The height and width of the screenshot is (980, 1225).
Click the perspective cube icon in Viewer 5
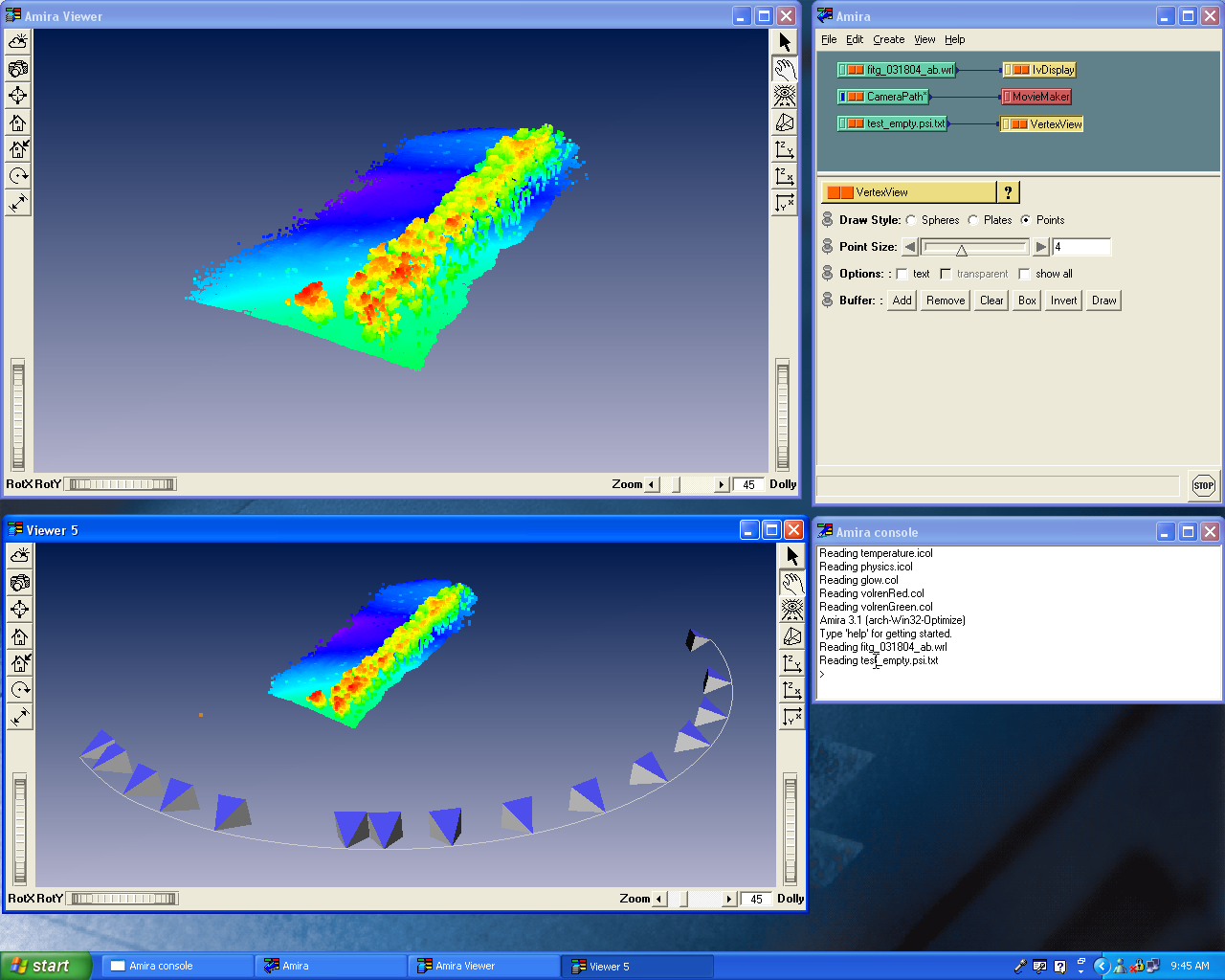(791, 636)
